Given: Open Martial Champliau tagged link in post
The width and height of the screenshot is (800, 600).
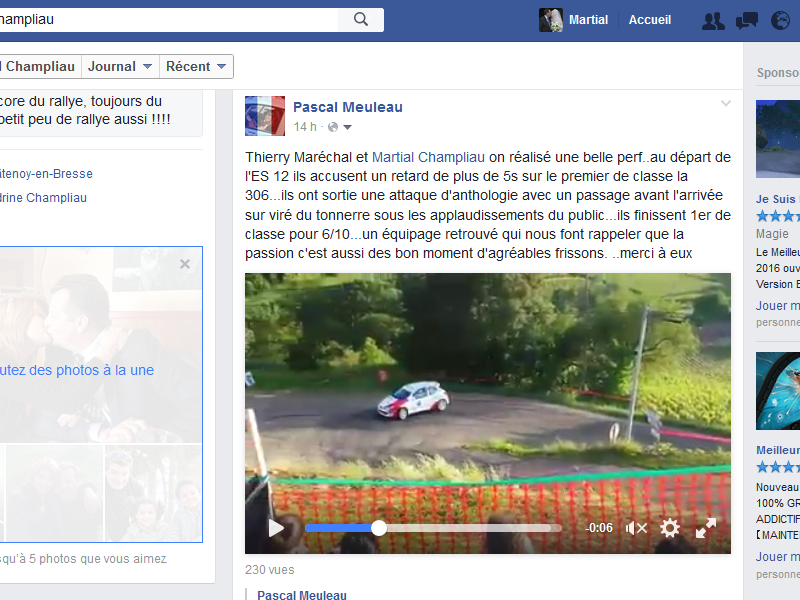Looking at the screenshot, I should [x=428, y=157].
